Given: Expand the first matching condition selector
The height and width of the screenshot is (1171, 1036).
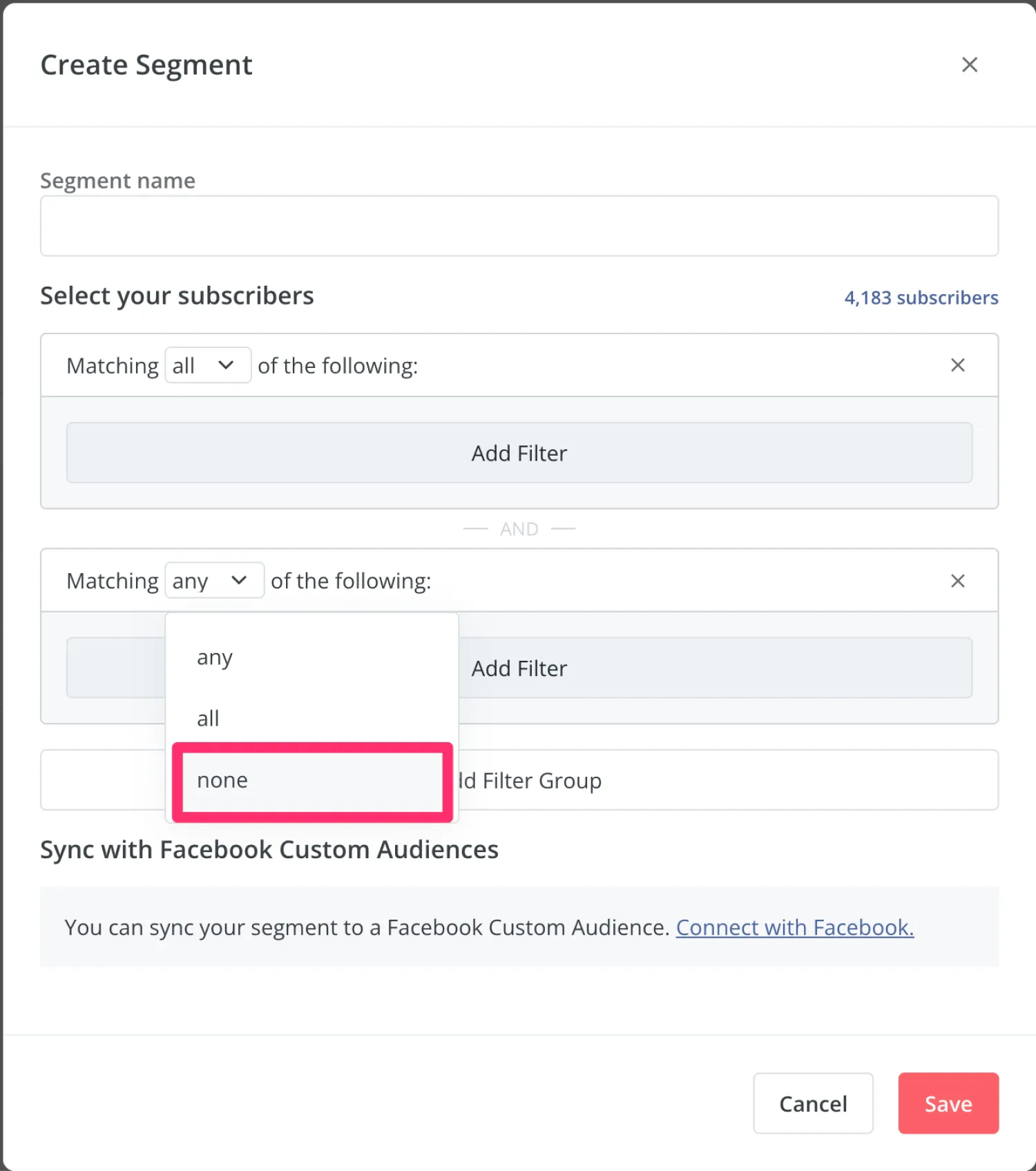Looking at the screenshot, I should [x=207, y=365].
